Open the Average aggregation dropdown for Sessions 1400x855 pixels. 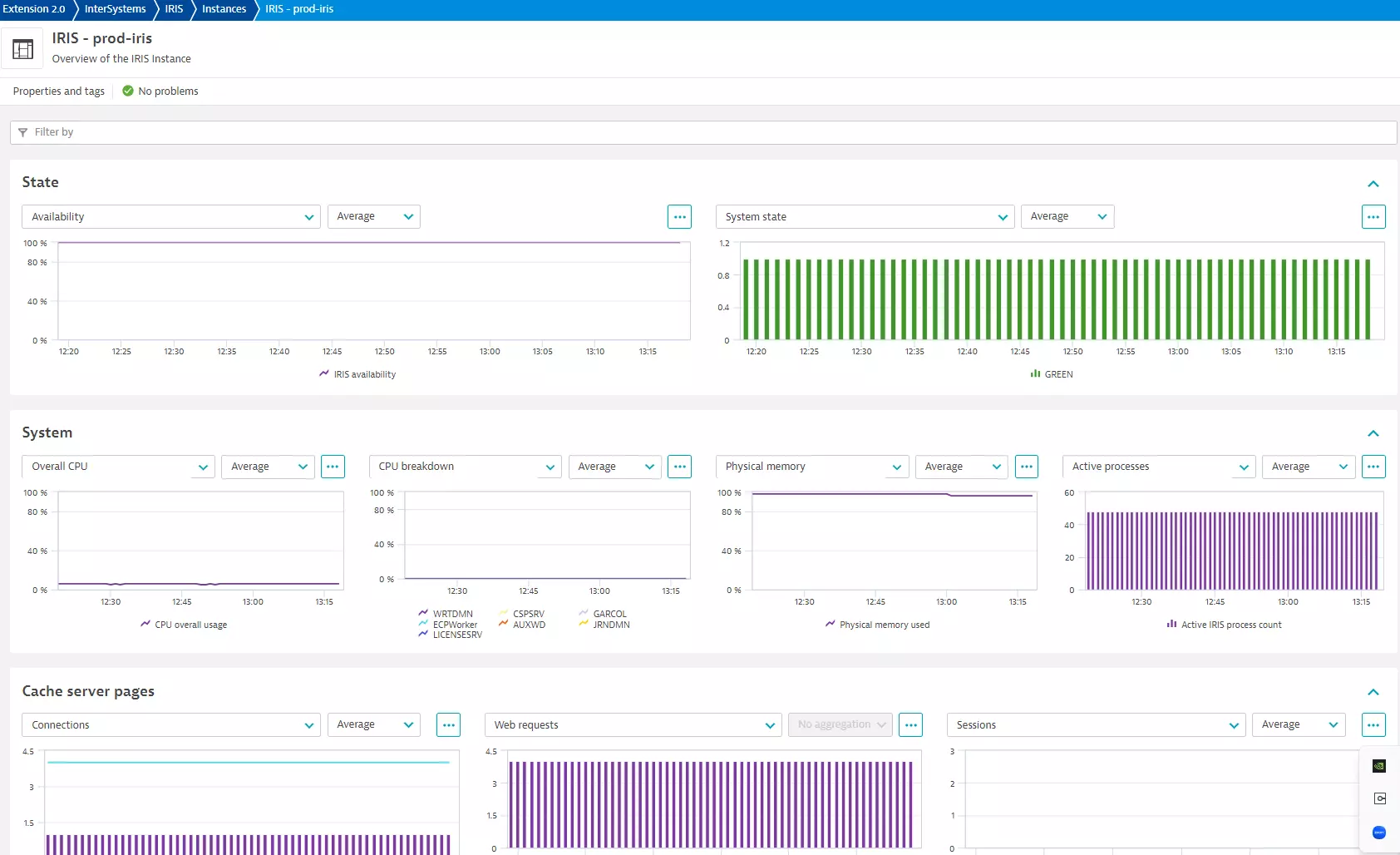tap(1298, 724)
